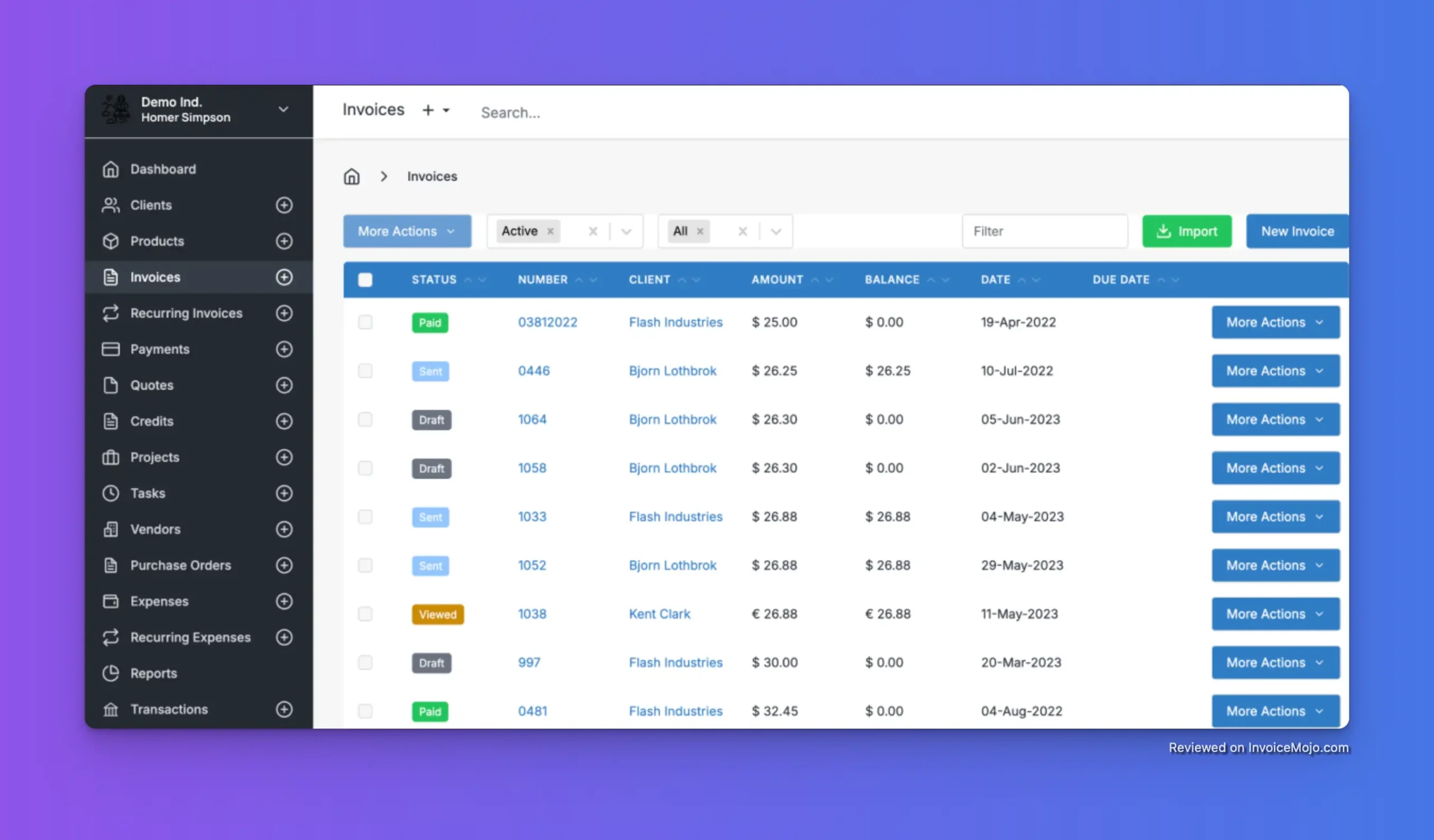This screenshot has width=1434, height=840.
Task: Click the home breadcrumb icon
Action: [352, 176]
